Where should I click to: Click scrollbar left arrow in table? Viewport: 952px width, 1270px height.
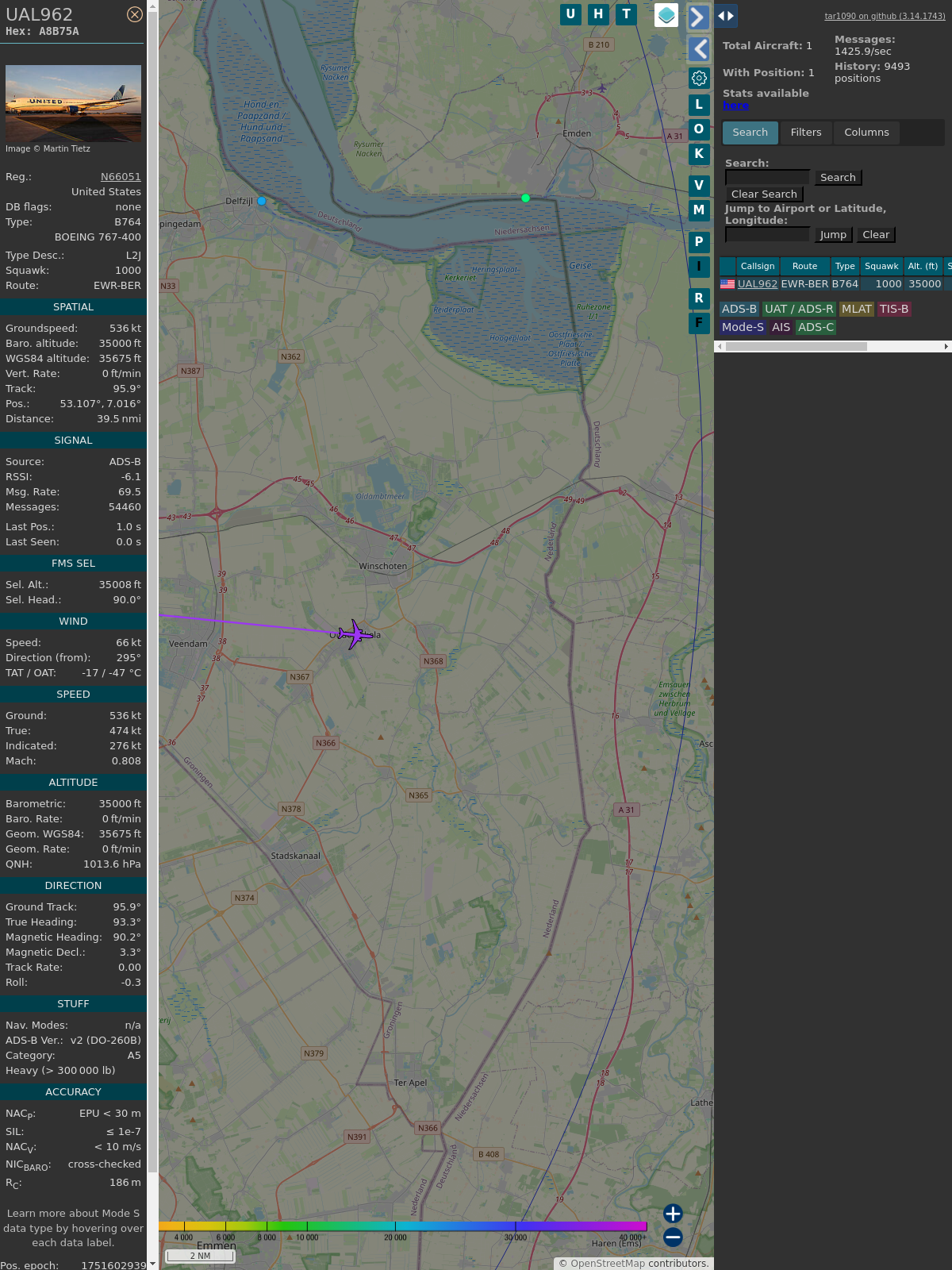[x=720, y=346]
